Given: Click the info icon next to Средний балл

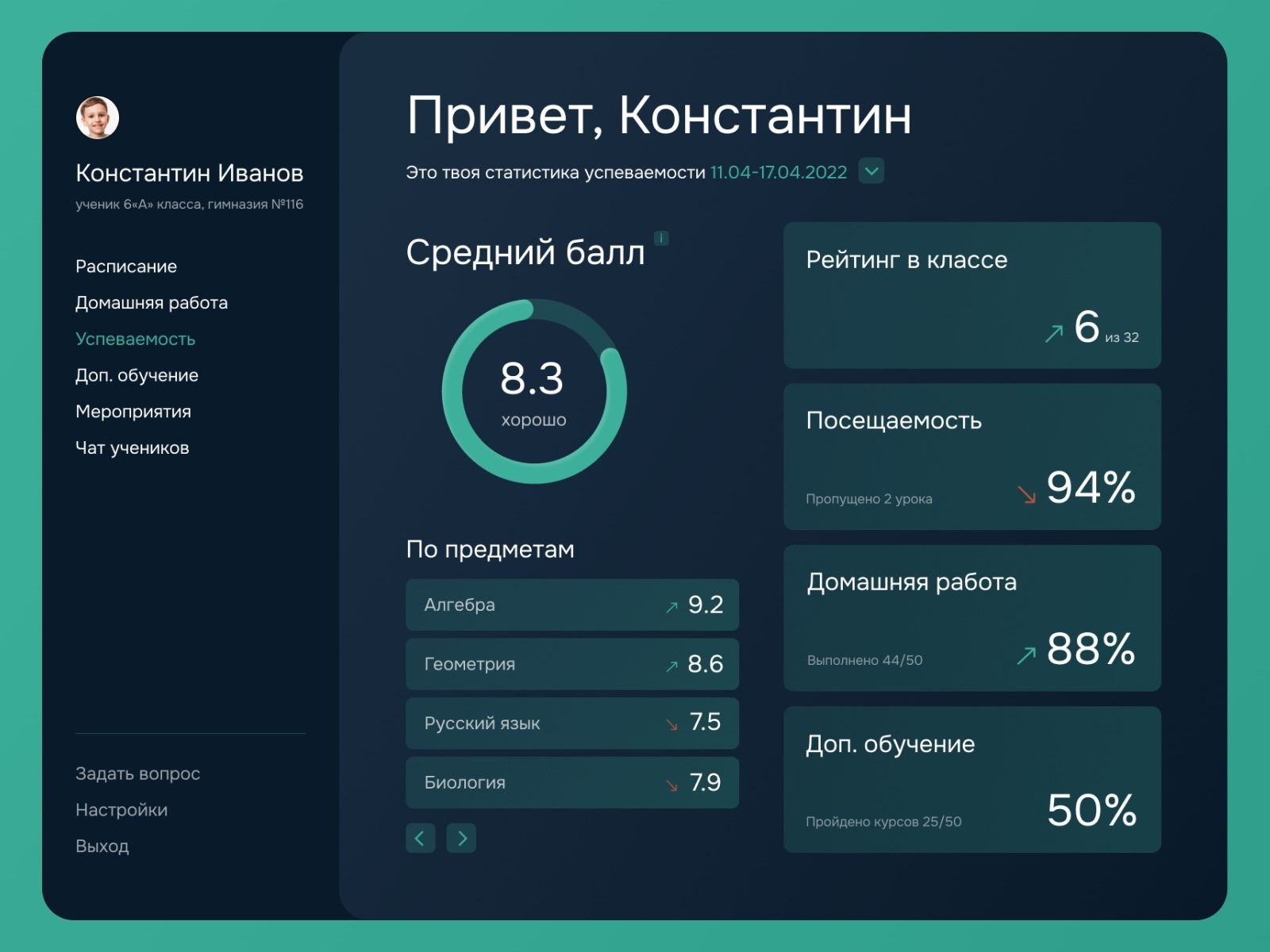Looking at the screenshot, I should click(661, 238).
